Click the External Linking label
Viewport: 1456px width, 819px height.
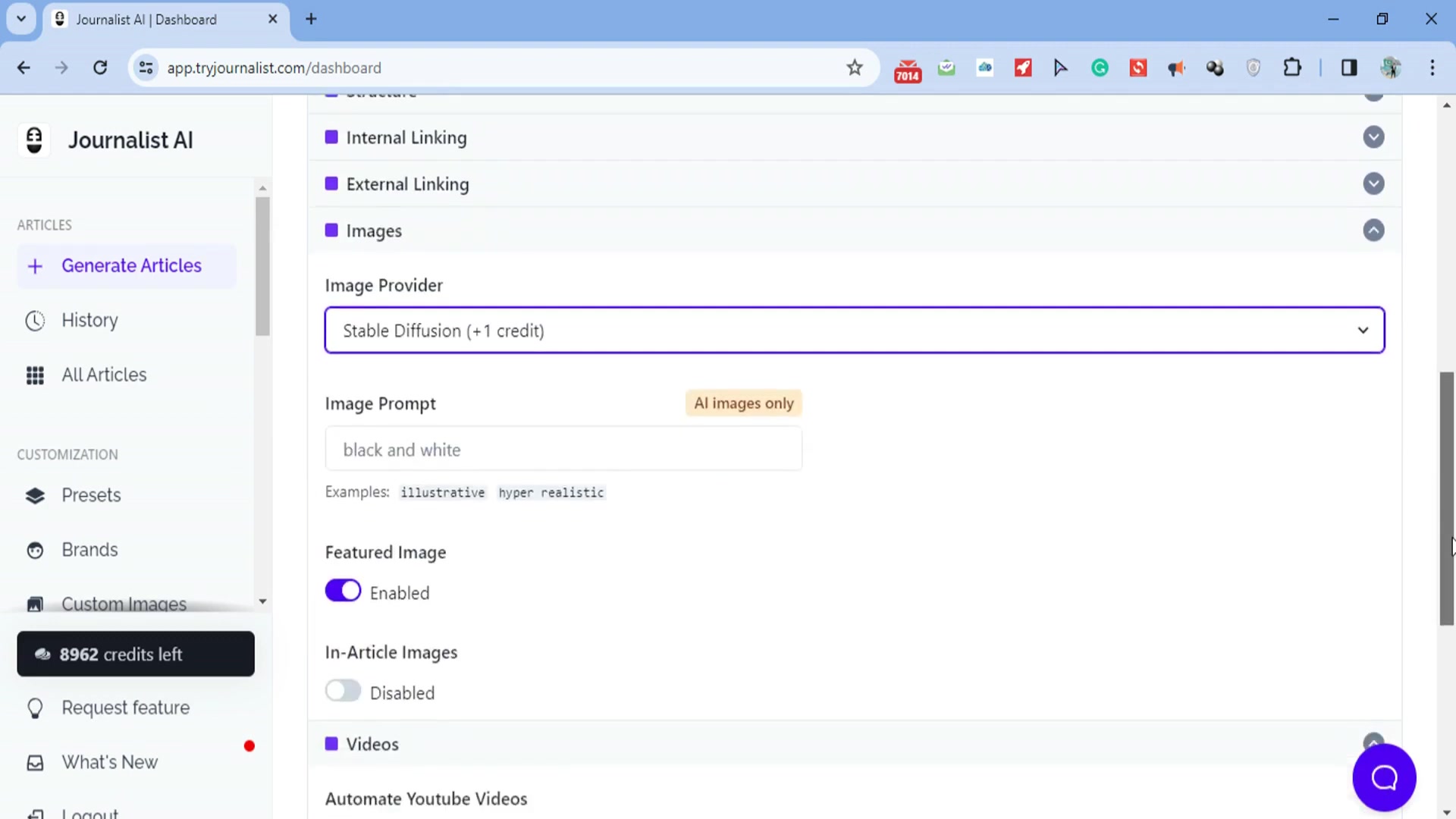coord(407,184)
